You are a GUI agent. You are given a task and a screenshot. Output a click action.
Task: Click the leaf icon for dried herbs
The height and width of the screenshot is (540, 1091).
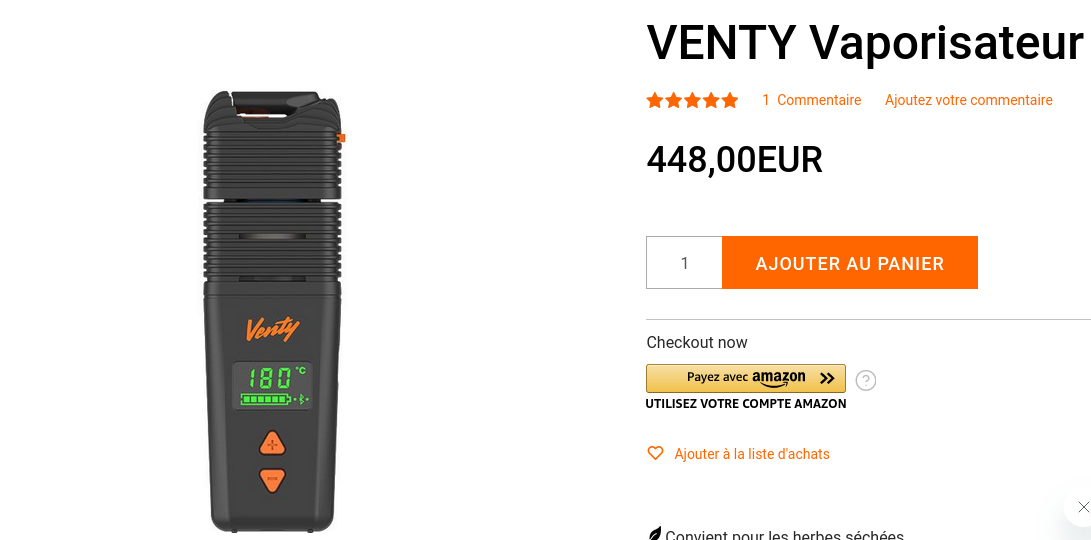click(654, 534)
